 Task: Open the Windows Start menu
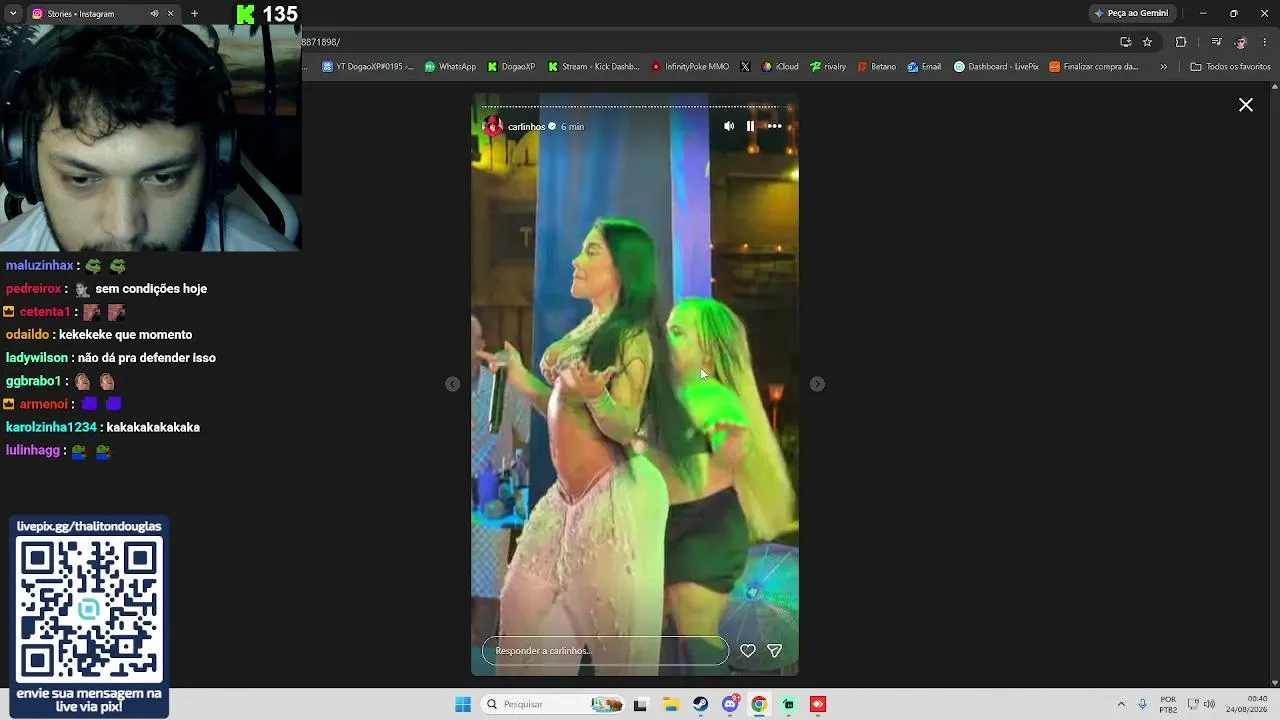[463, 704]
